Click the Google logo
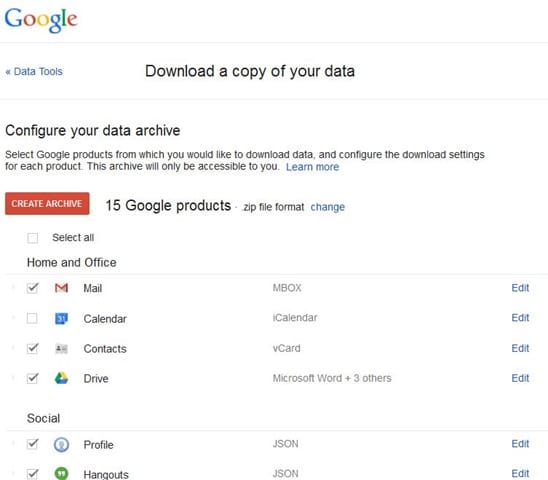548x480 pixels. tap(41, 20)
